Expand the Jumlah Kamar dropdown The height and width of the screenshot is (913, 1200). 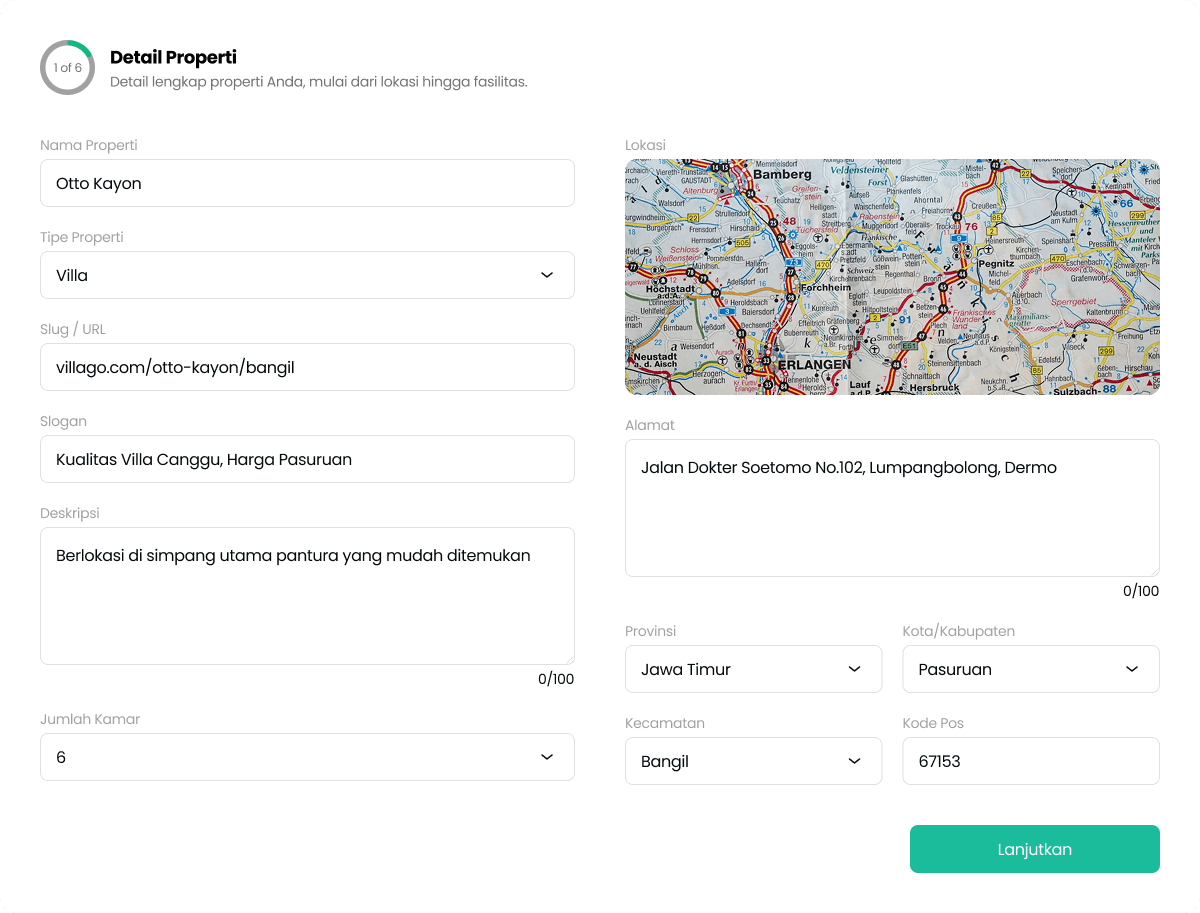point(307,757)
